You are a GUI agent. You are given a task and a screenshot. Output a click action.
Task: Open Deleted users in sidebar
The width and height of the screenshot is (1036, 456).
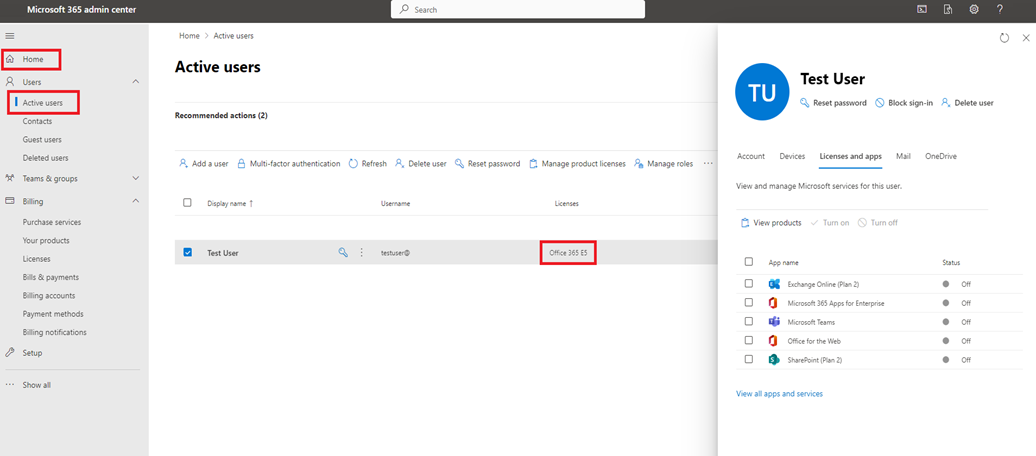(x=45, y=158)
